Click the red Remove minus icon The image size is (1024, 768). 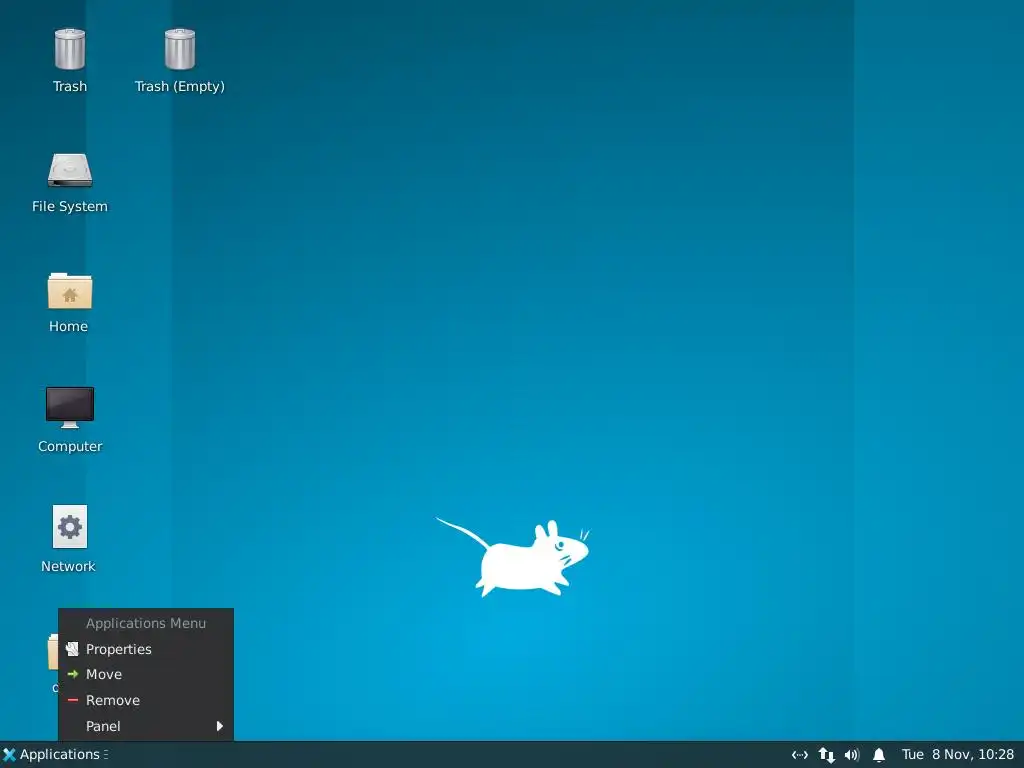72,700
